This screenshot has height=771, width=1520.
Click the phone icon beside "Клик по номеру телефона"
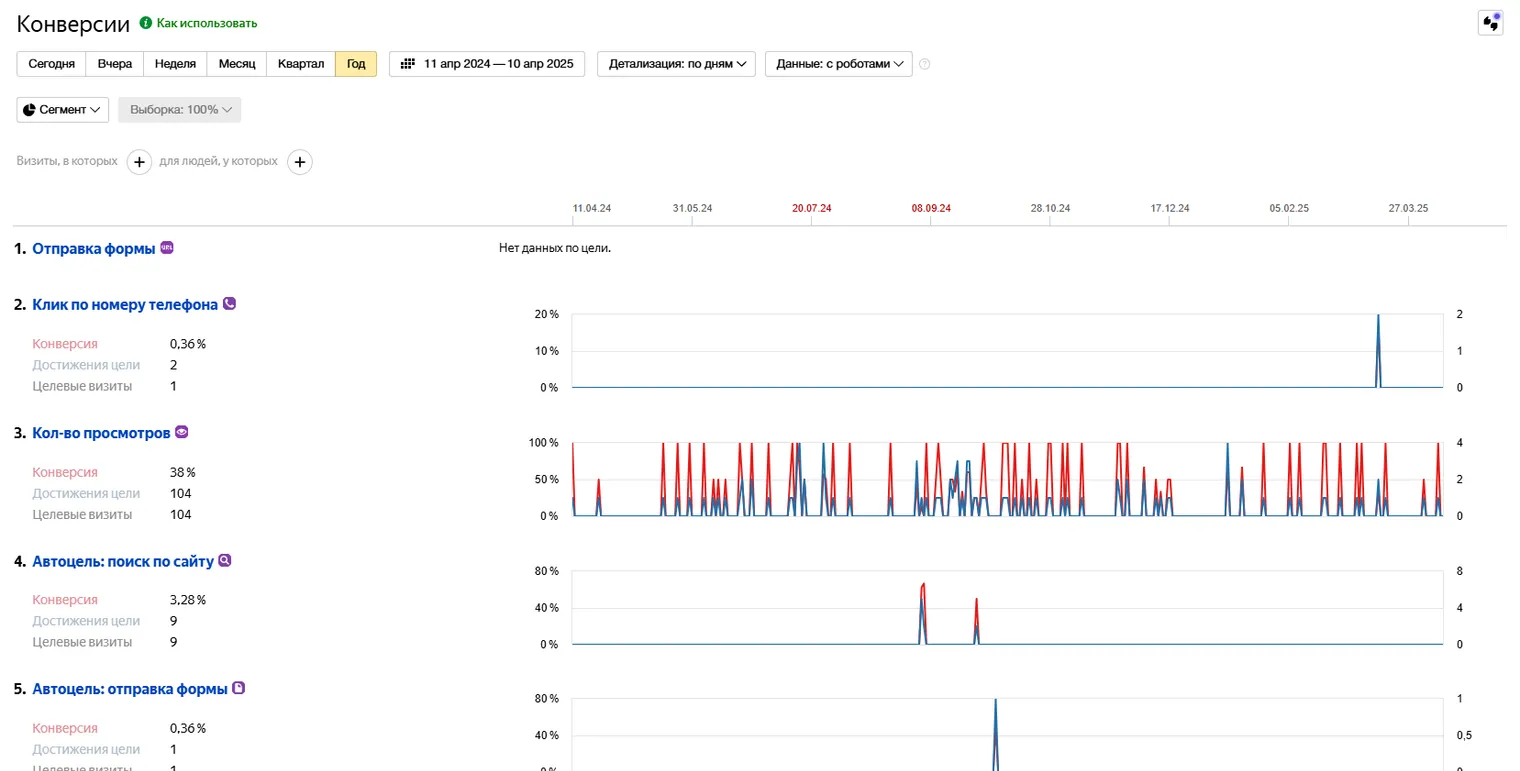coord(229,304)
